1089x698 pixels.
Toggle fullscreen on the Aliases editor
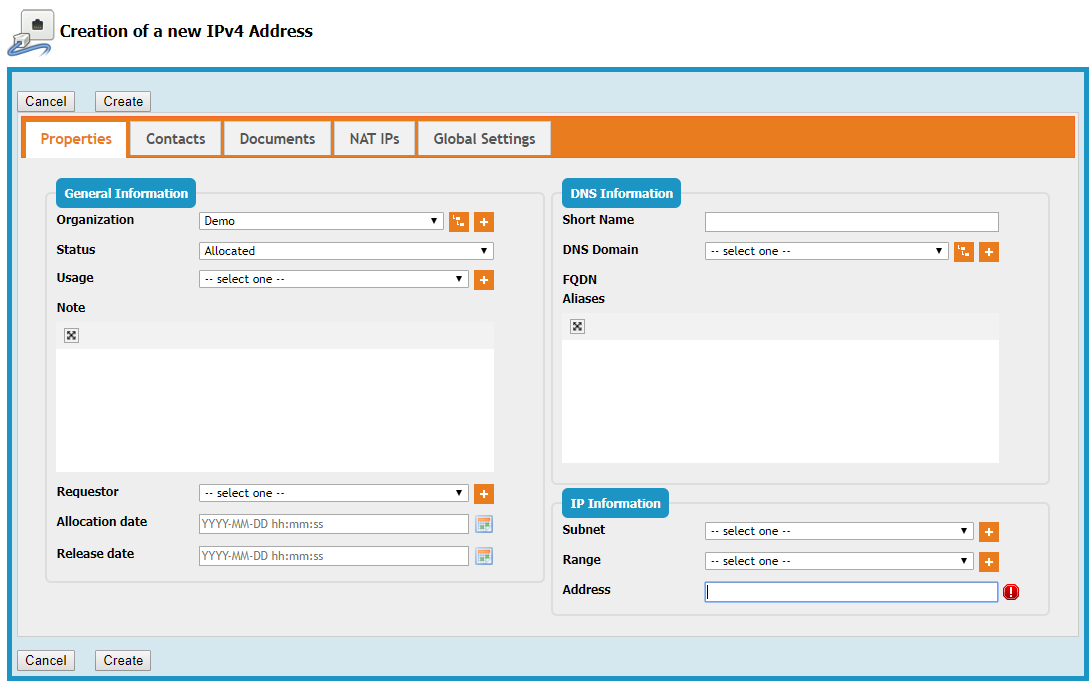[577, 326]
